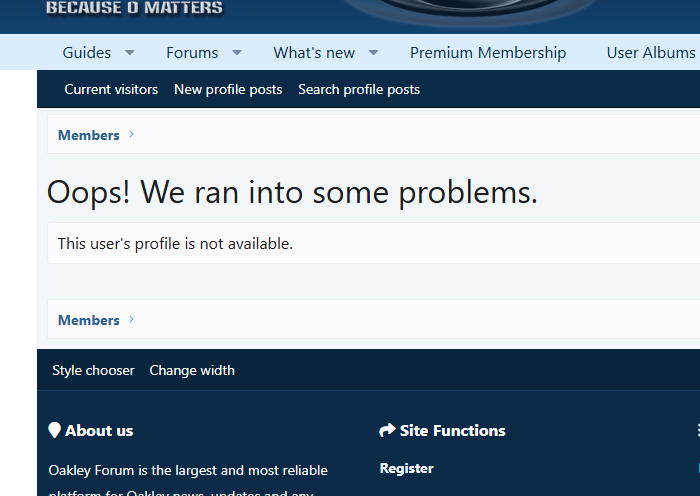Expand the dropdown arrow beside What's new
700x496 pixels.
pos(373,53)
